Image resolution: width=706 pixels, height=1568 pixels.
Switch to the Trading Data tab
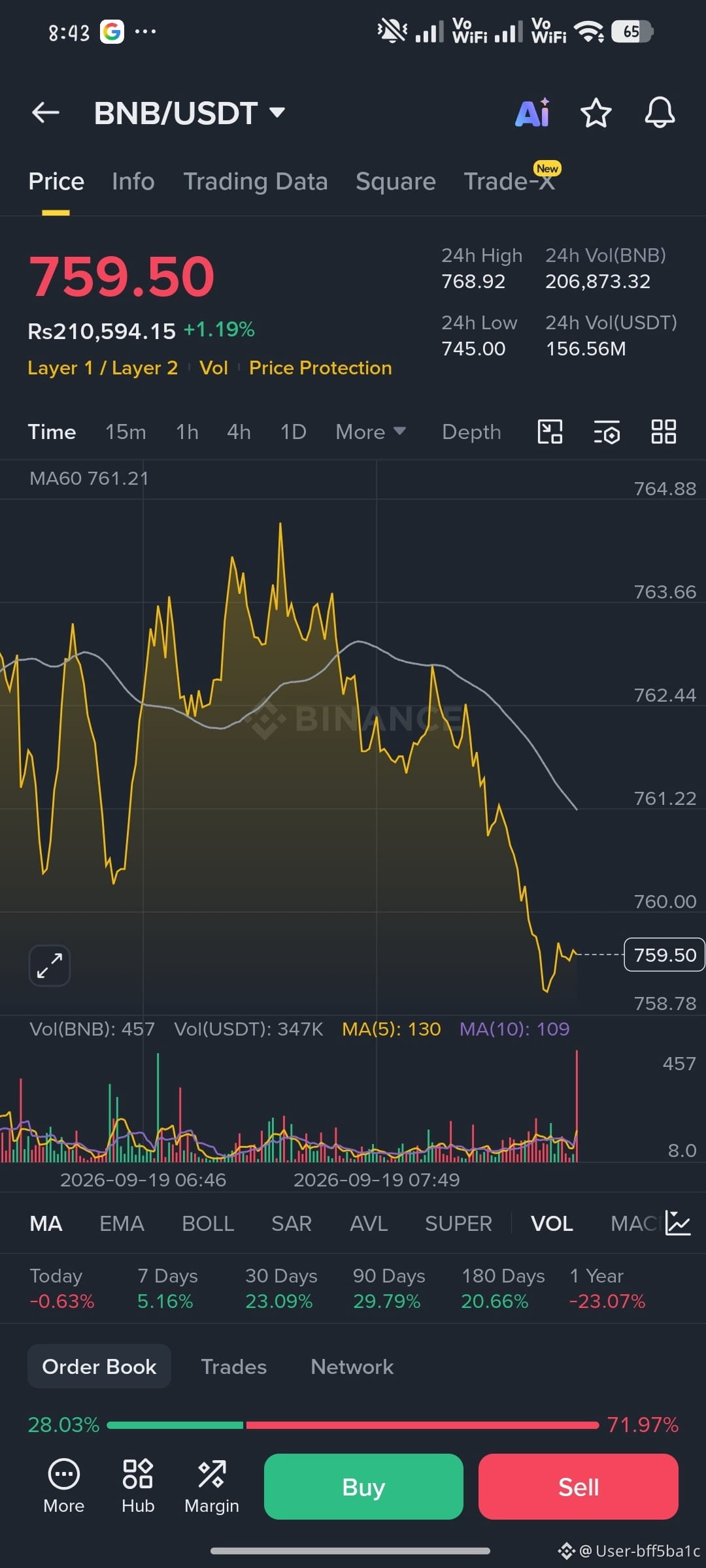click(x=256, y=182)
